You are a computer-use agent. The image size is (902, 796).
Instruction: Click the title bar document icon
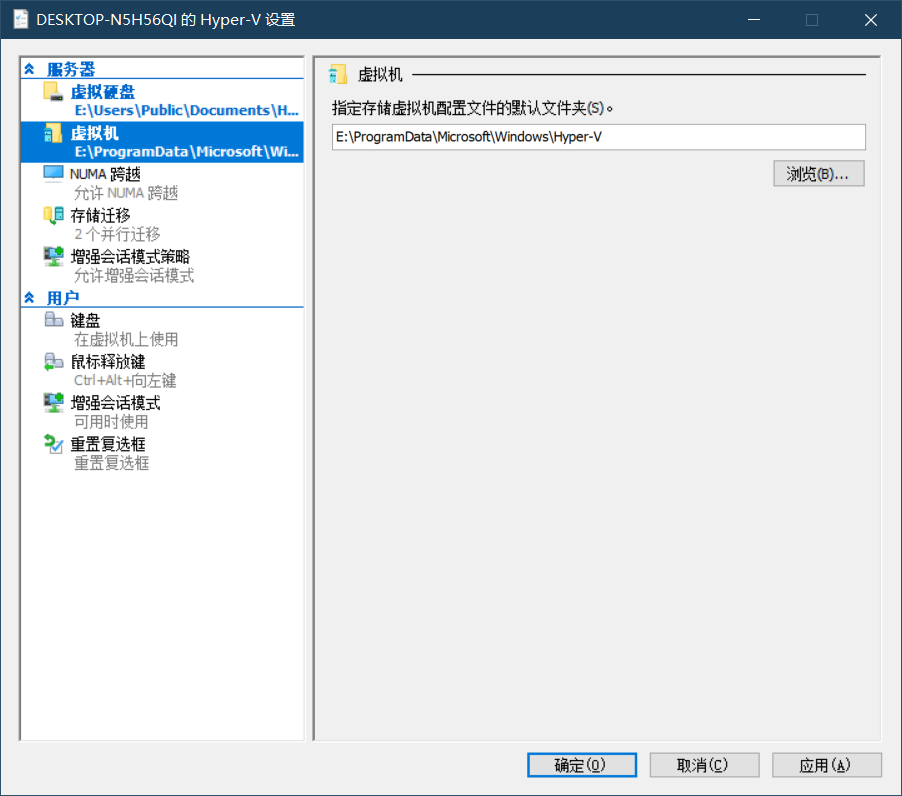coord(21,20)
